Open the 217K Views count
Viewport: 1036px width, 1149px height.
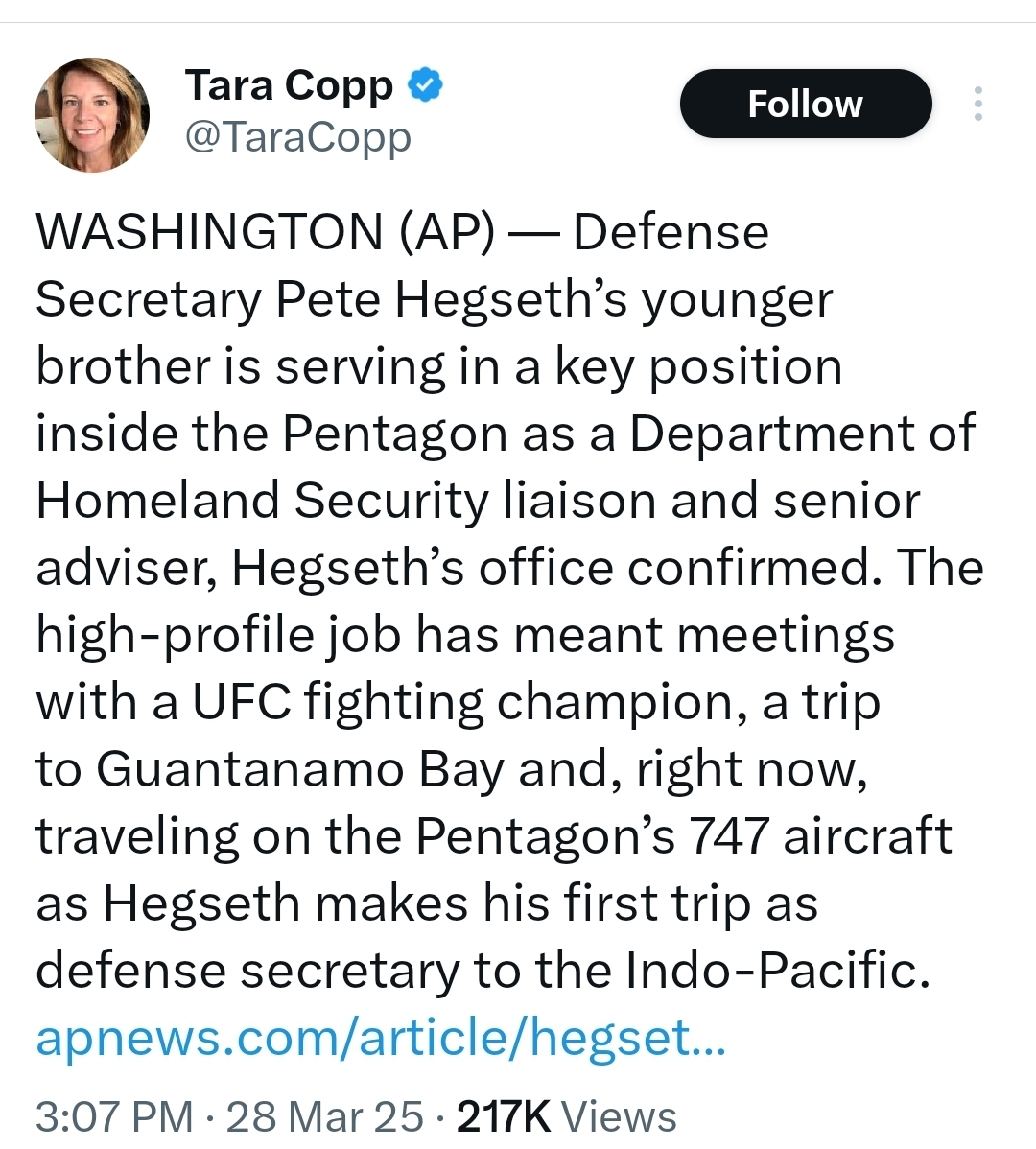click(566, 1116)
